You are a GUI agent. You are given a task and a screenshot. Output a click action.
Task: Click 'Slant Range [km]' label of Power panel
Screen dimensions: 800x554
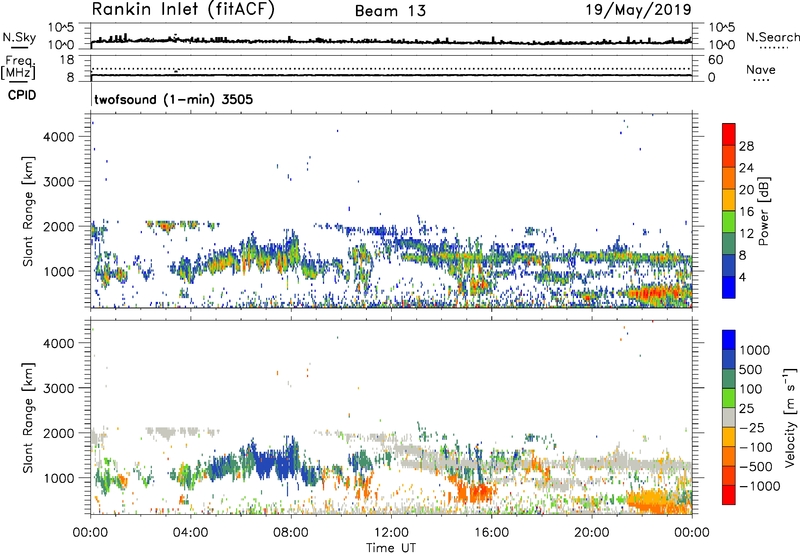tap(28, 211)
